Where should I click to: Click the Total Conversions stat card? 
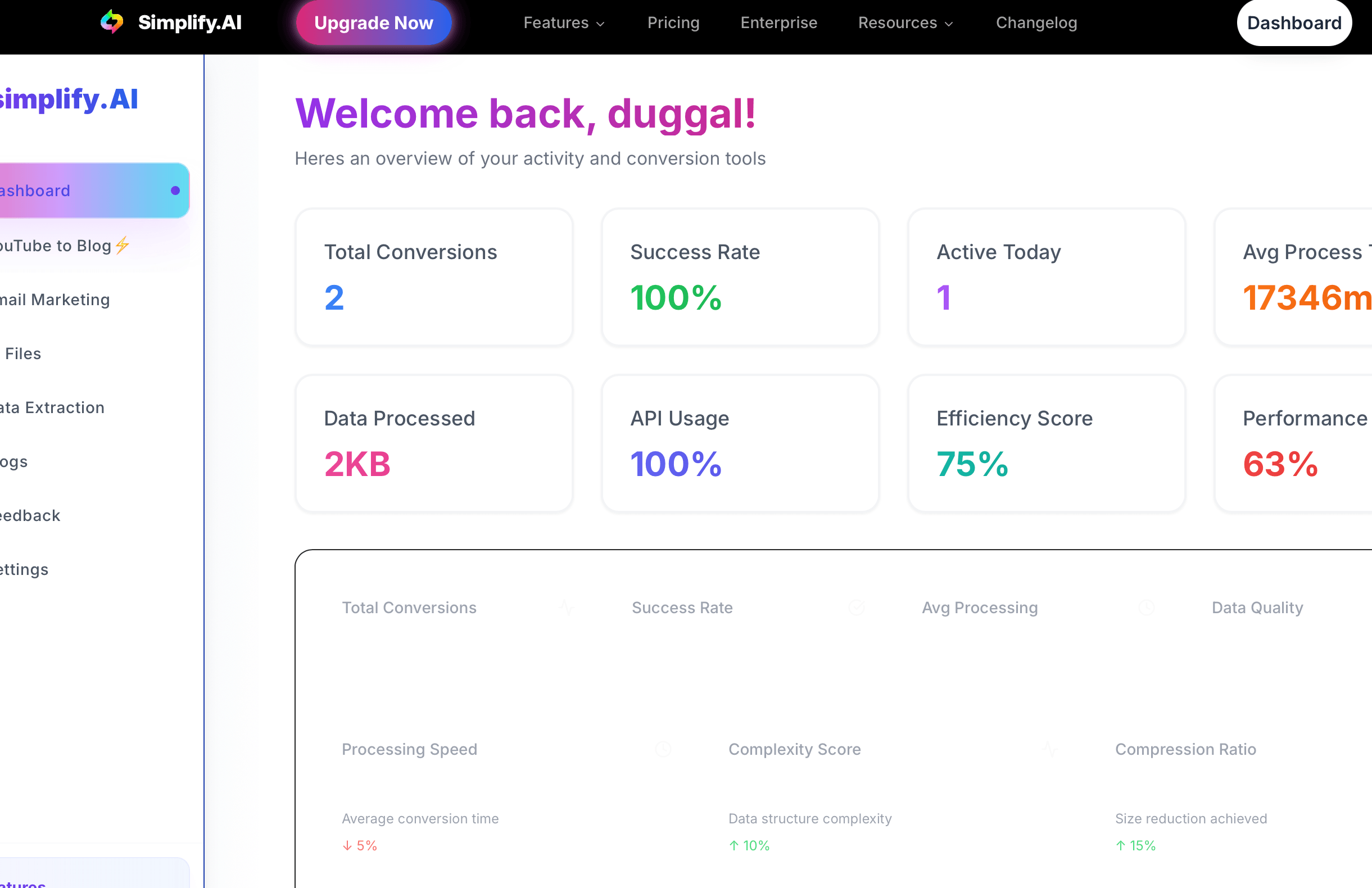[x=433, y=277]
